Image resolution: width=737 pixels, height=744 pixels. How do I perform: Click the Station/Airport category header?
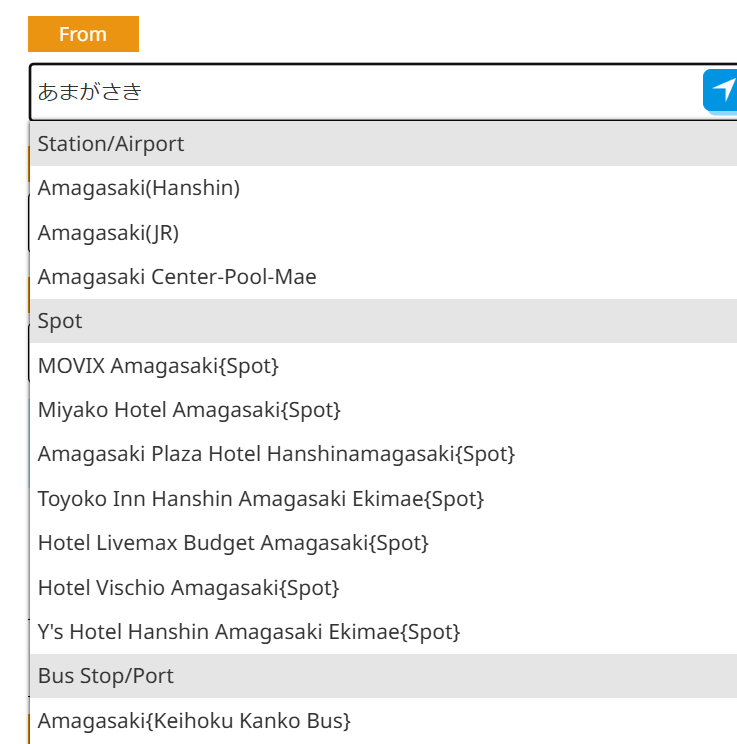pyautogui.click(x=111, y=144)
